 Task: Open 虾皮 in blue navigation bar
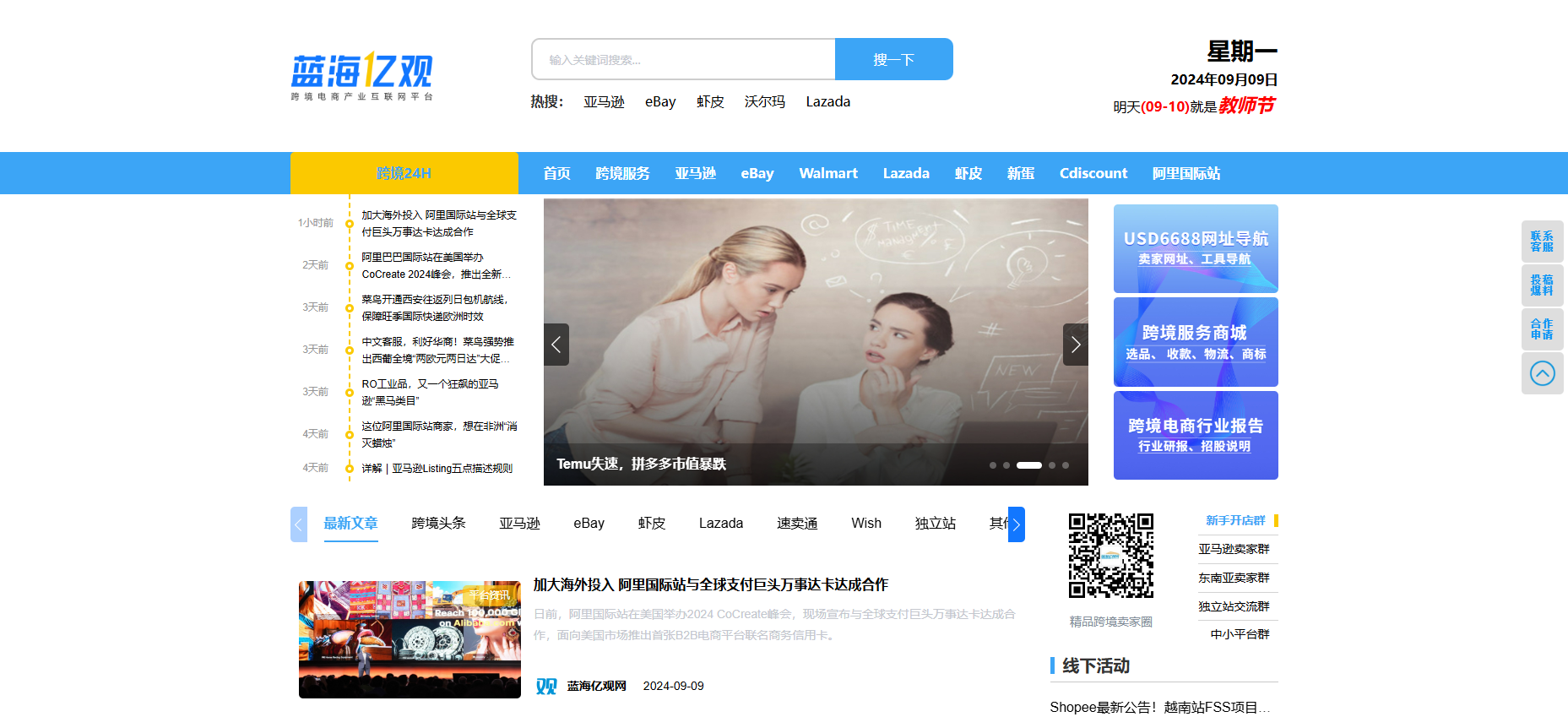[x=968, y=173]
